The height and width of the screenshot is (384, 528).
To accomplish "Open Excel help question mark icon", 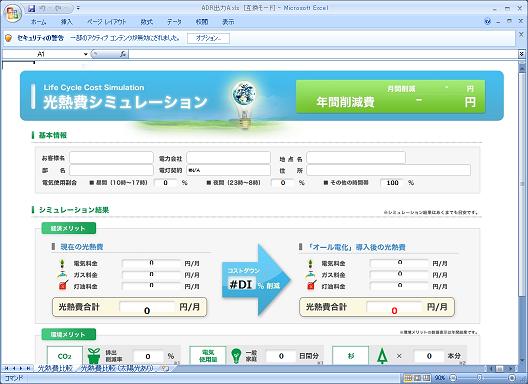I will point(487,22).
